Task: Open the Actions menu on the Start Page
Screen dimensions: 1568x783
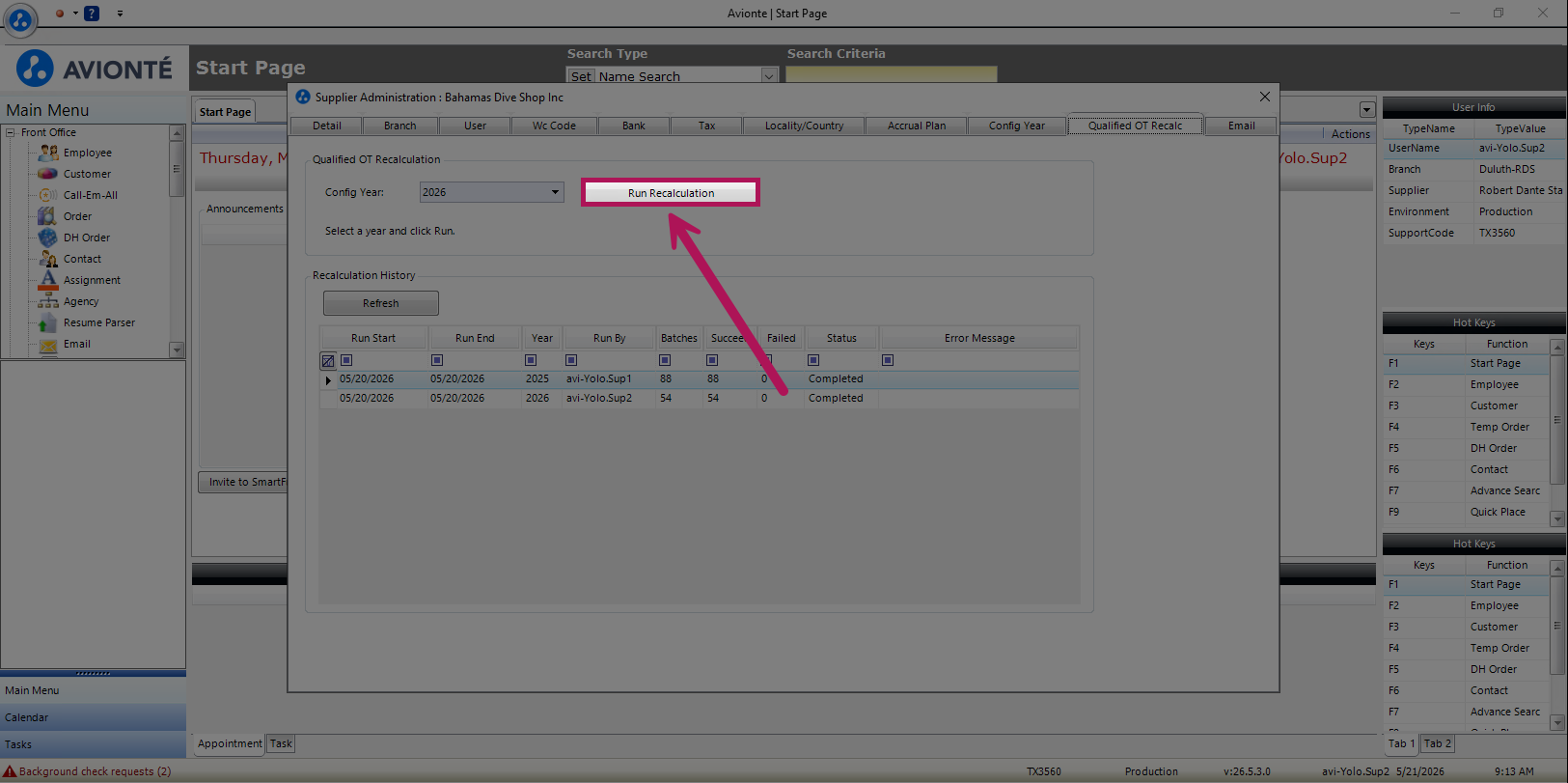Action: point(1351,134)
